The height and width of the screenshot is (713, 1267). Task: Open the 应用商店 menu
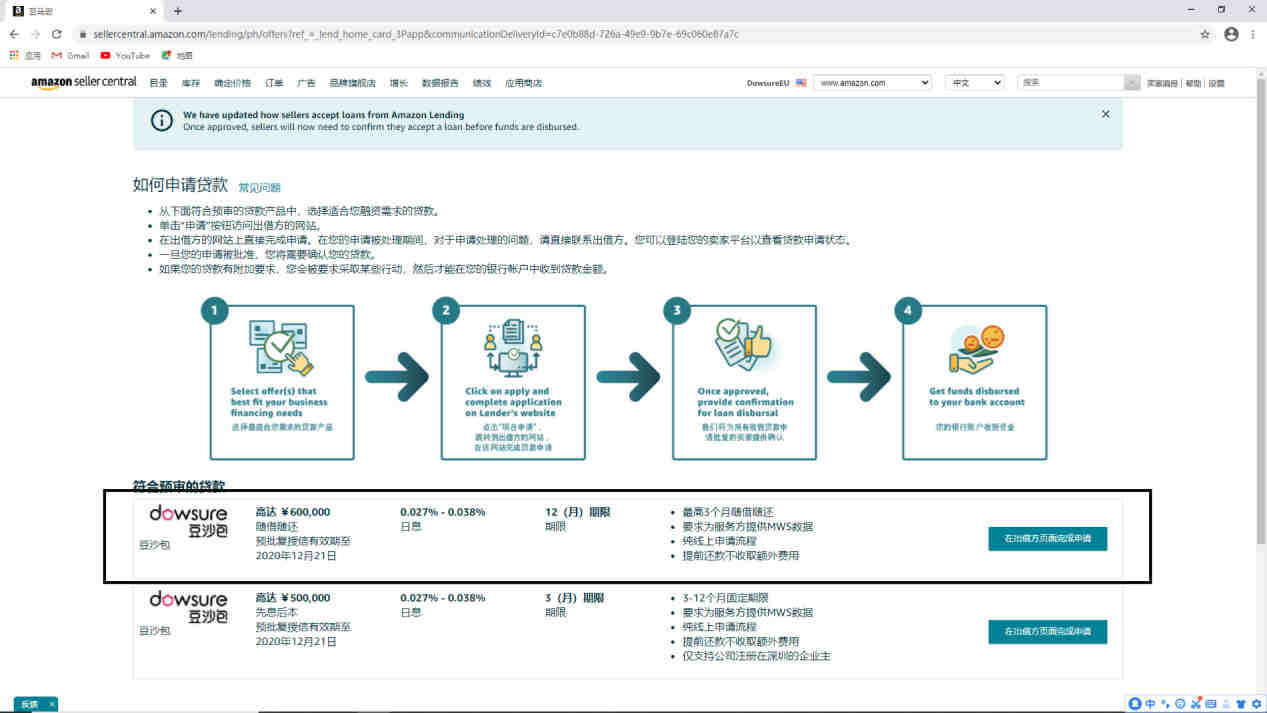coord(523,83)
